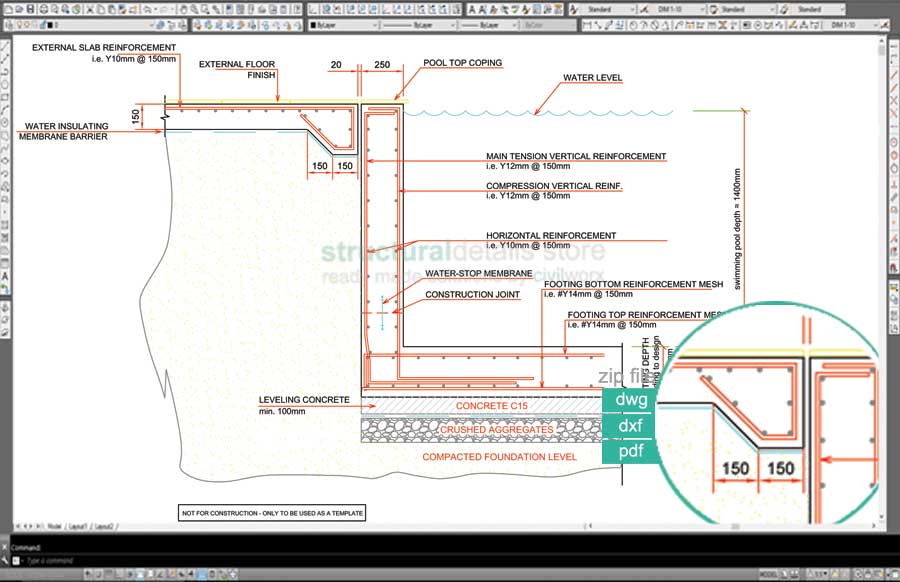Click the Plot icon to print

click(43, 8)
